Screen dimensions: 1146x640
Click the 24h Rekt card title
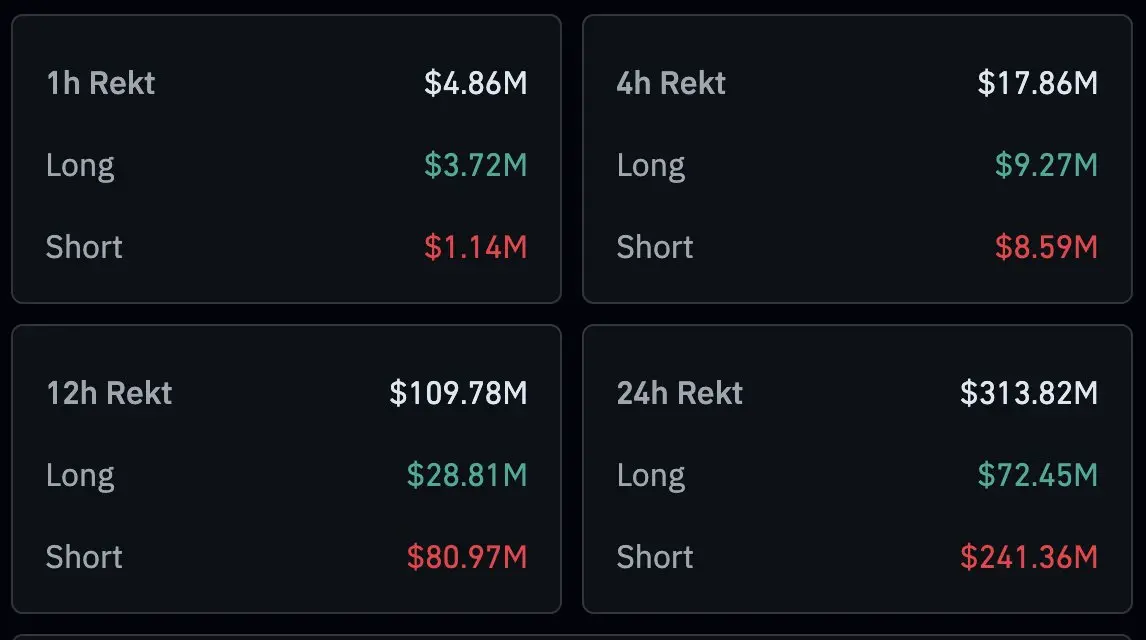click(679, 393)
